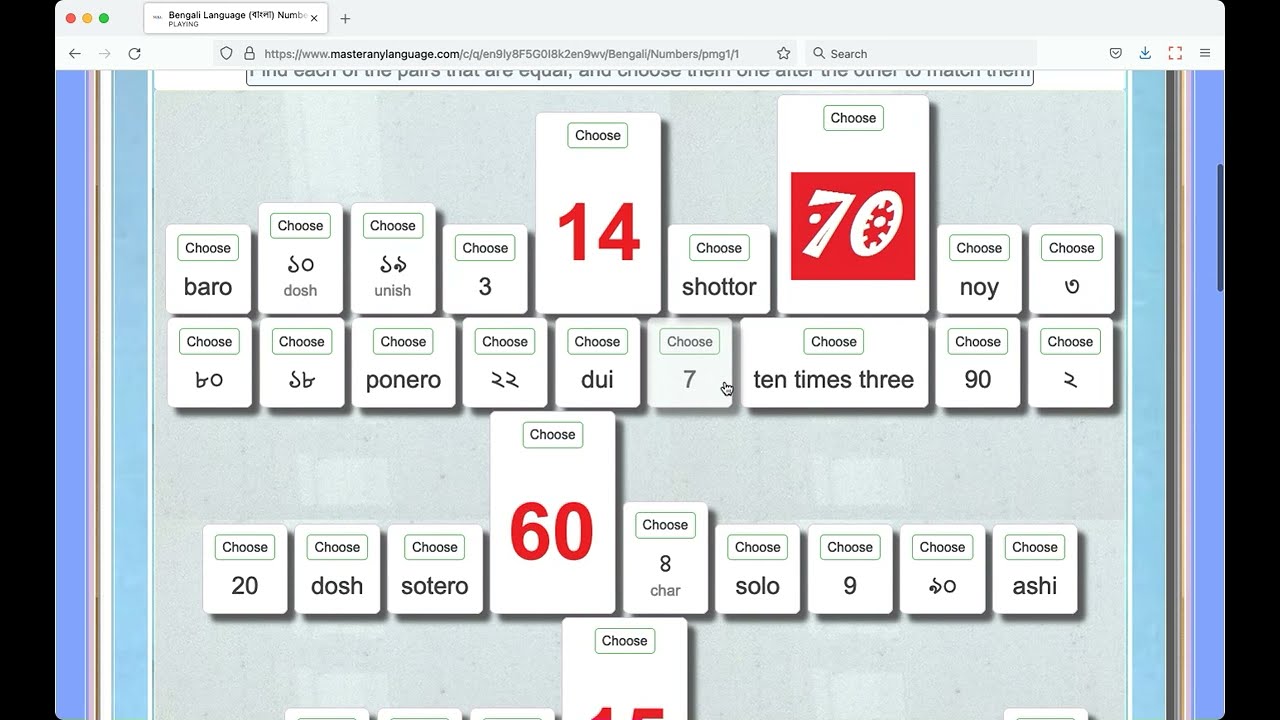The width and height of the screenshot is (1280, 720).
Task: Click the Search input box
Action: tap(920, 53)
